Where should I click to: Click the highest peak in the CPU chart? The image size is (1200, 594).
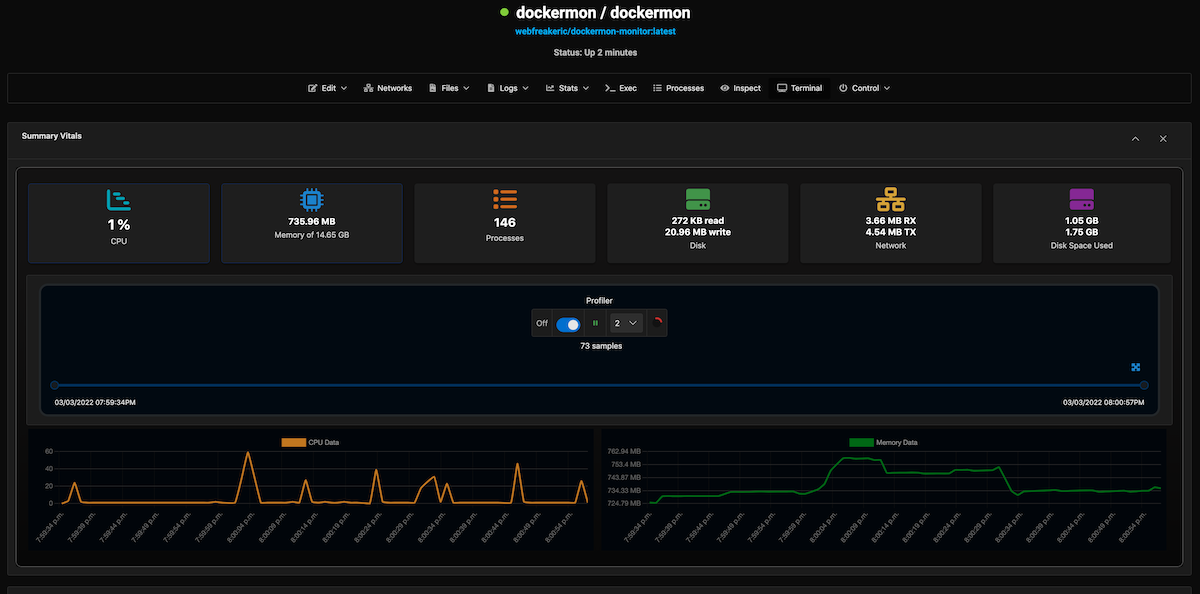[247, 453]
